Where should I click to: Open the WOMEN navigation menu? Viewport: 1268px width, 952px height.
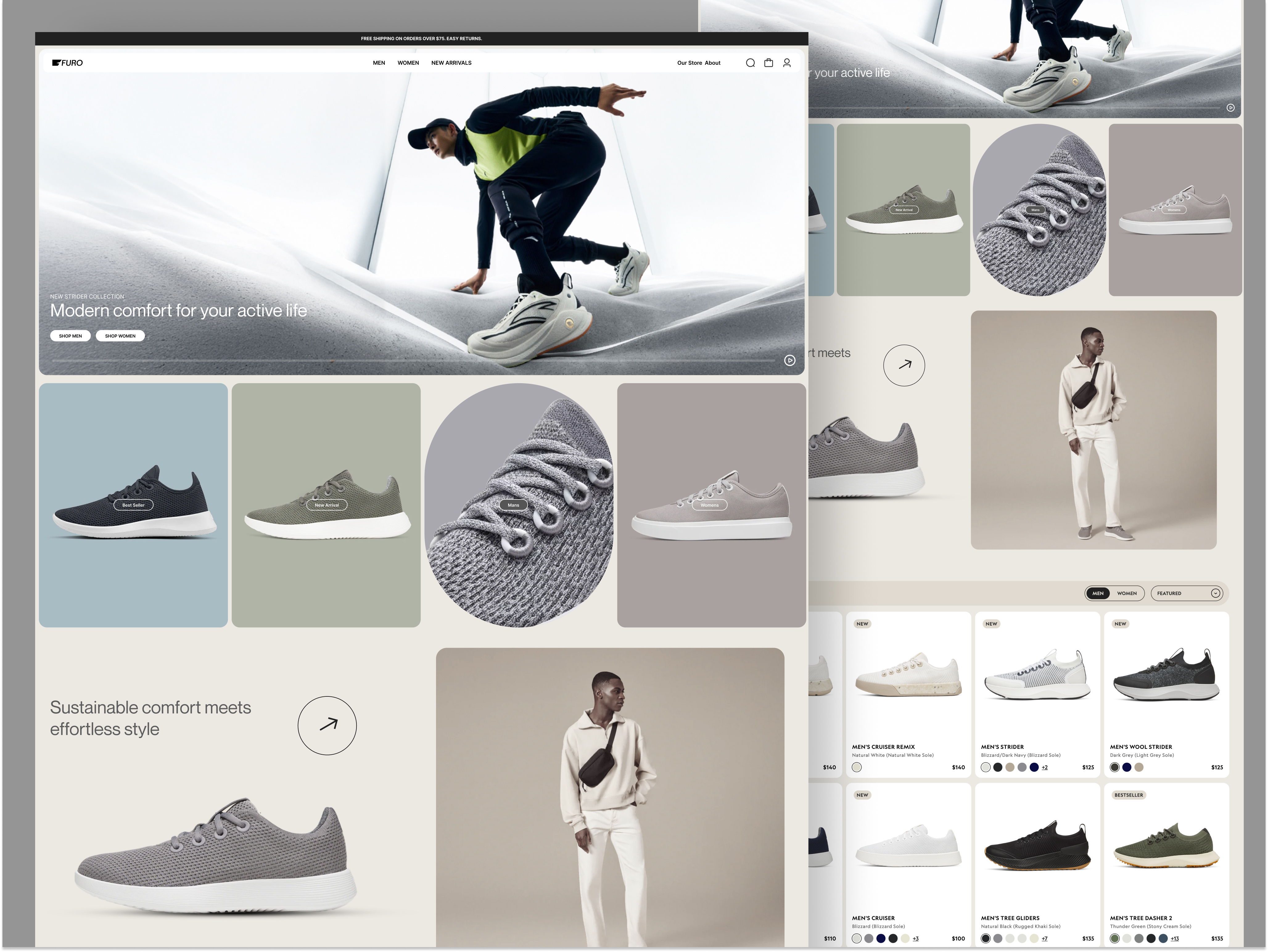(x=408, y=63)
